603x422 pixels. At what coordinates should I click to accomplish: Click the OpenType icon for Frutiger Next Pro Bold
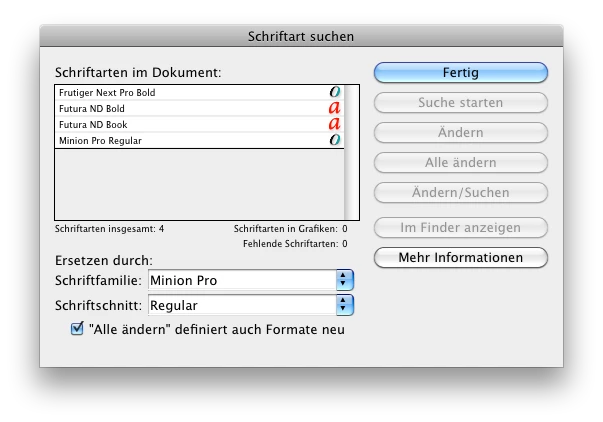click(335, 92)
